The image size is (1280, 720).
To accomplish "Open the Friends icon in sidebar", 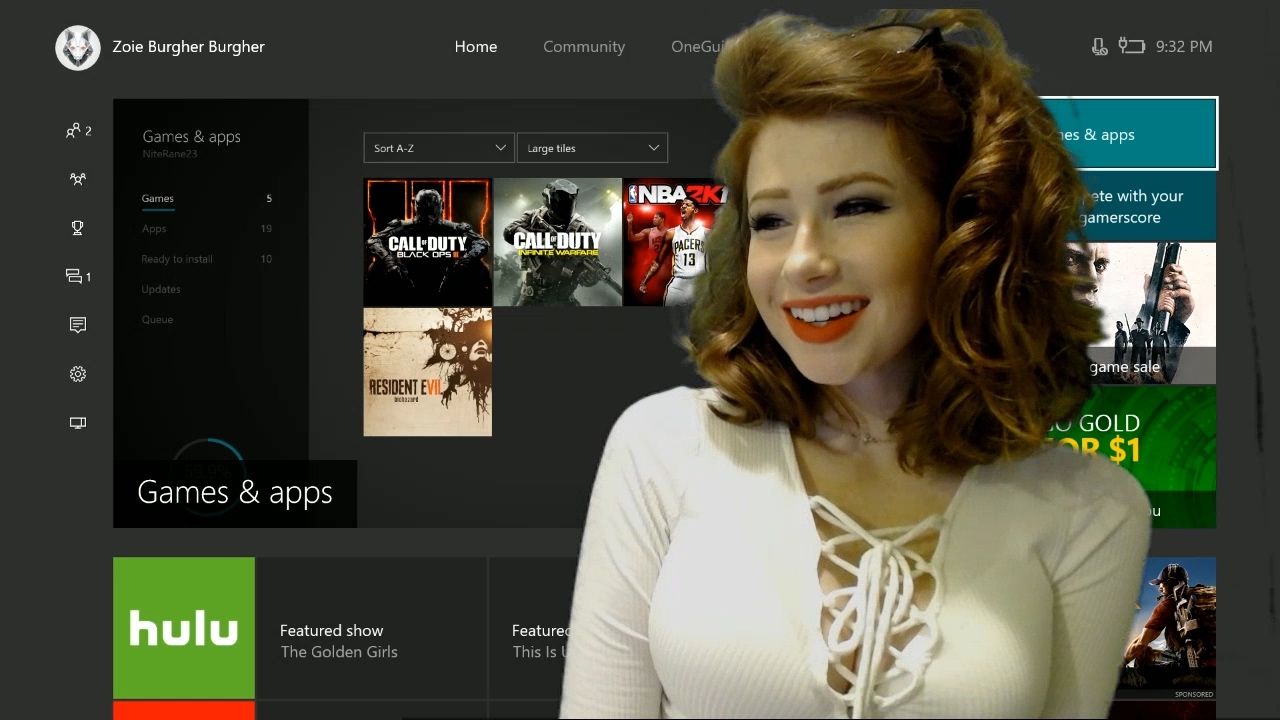I will [78, 131].
